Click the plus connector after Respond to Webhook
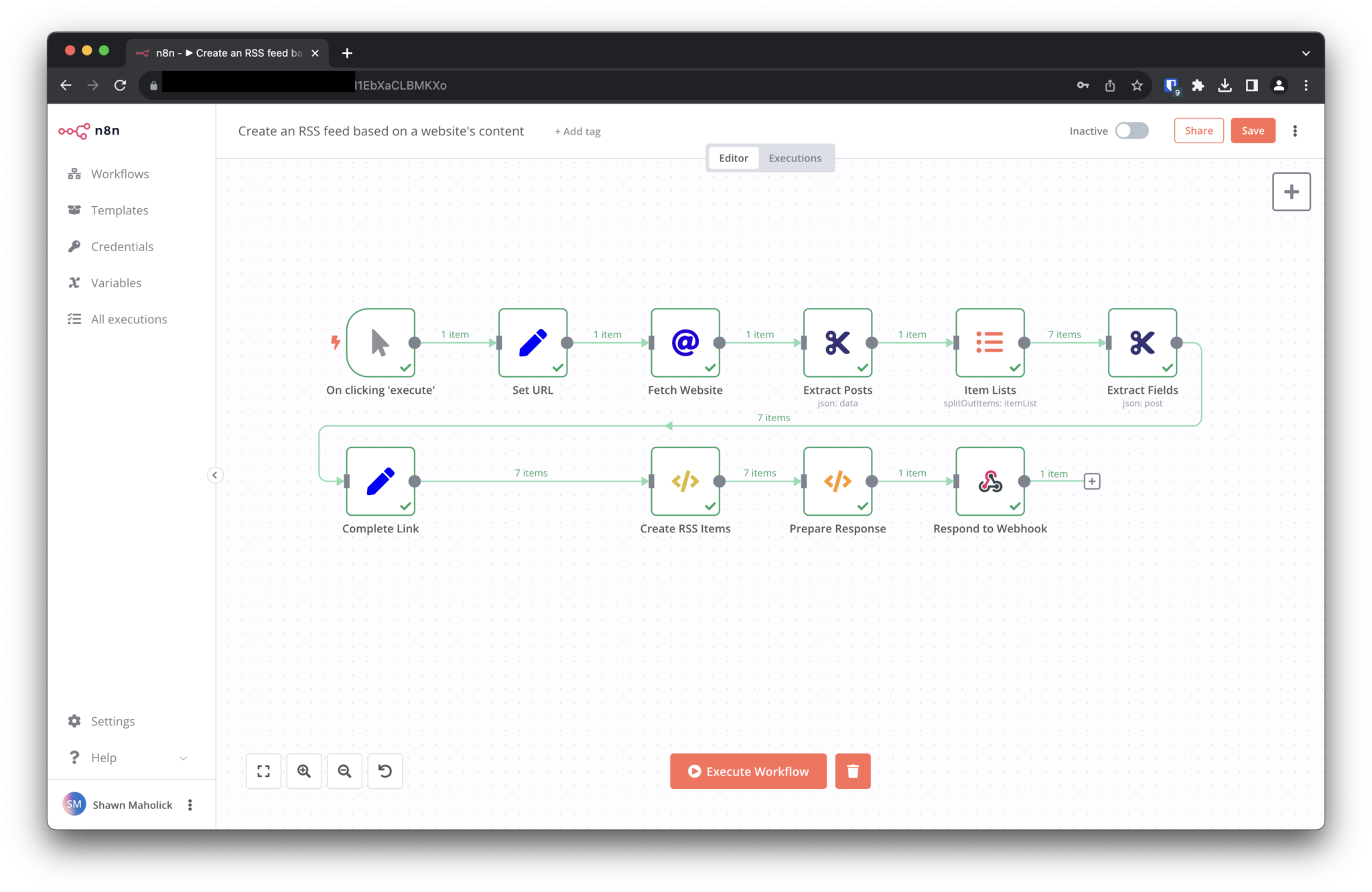Screen dimensions: 1372x892 click(1091, 481)
